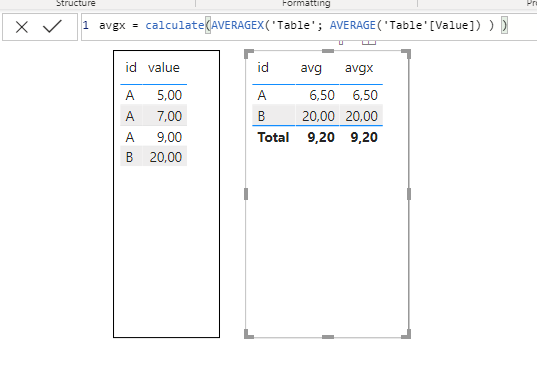Select the 9,00 value cell
Viewport: 537px width, 369px height.
[169, 137]
